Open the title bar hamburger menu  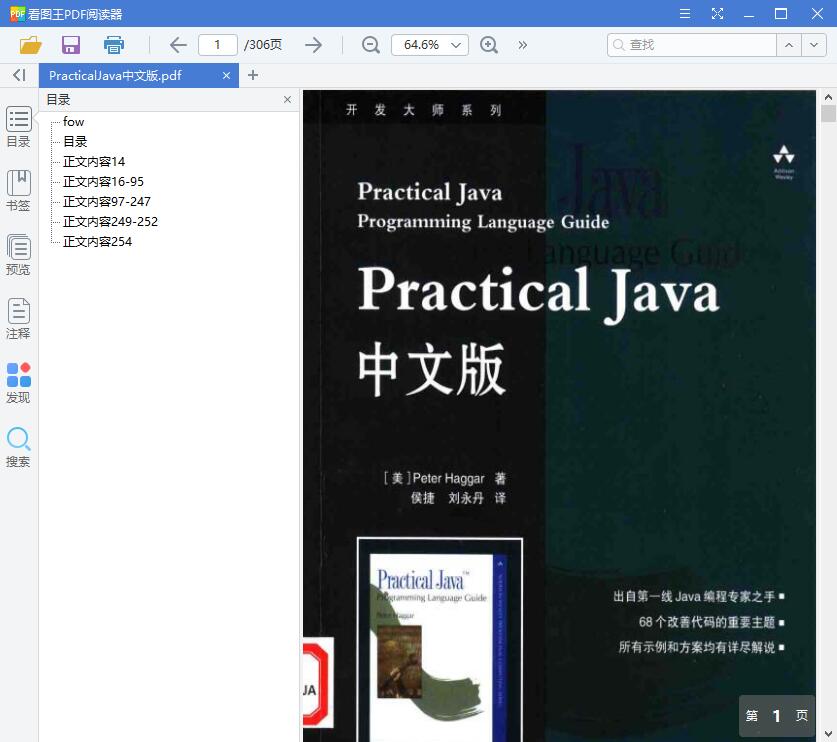point(685,13)
